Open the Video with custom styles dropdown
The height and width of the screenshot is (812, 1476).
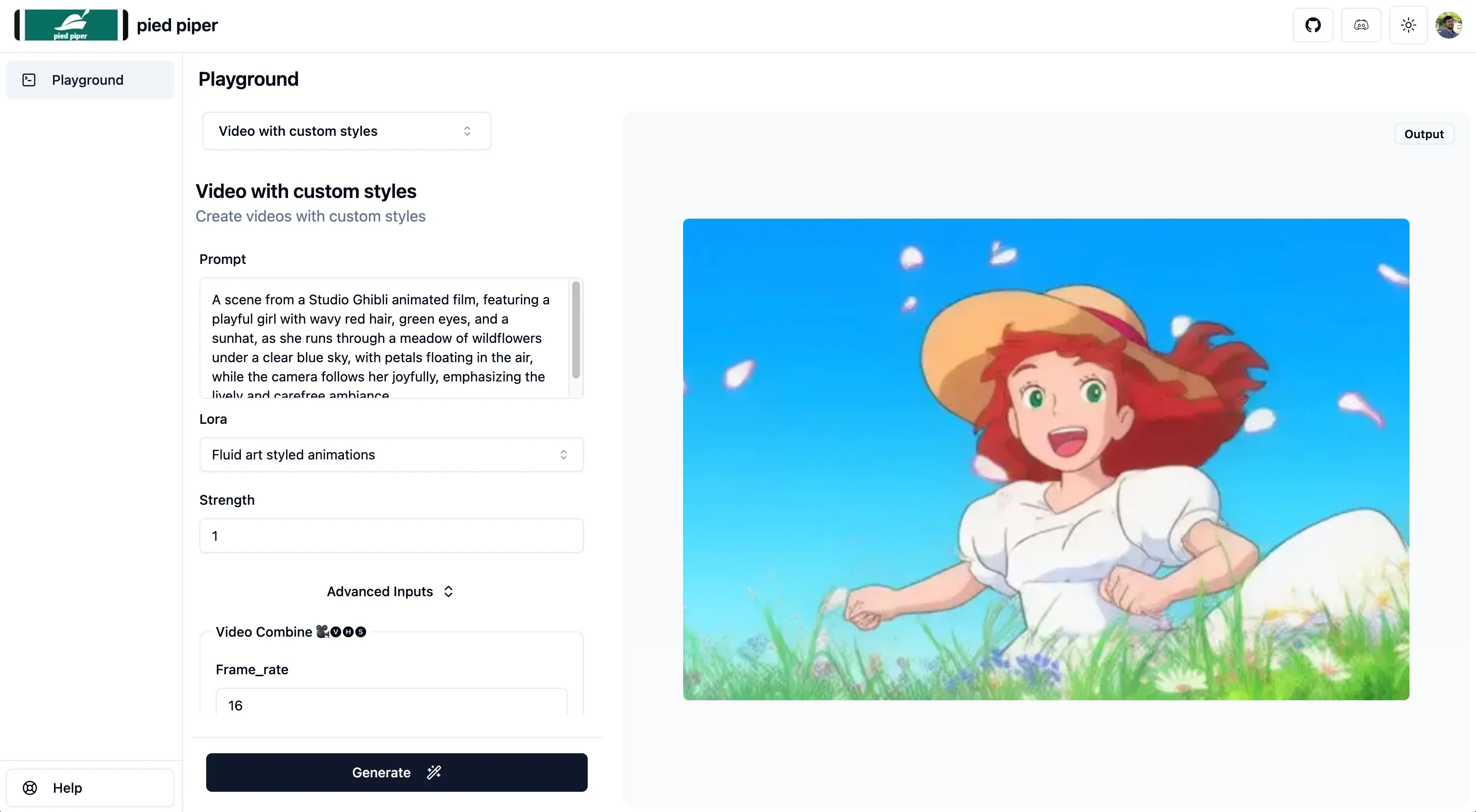[346, 131]
